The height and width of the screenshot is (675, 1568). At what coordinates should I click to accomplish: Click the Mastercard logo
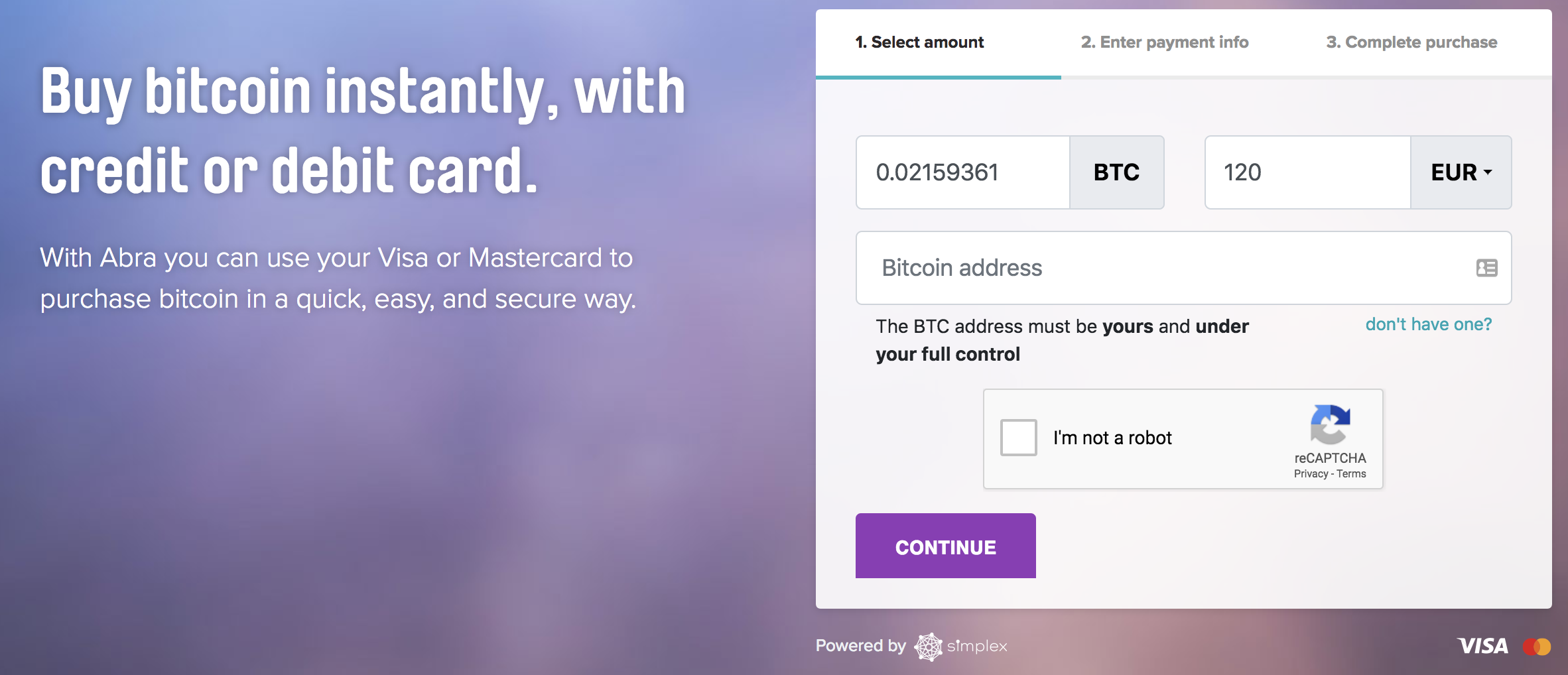pyautogui.click(x=1536, y=646)
